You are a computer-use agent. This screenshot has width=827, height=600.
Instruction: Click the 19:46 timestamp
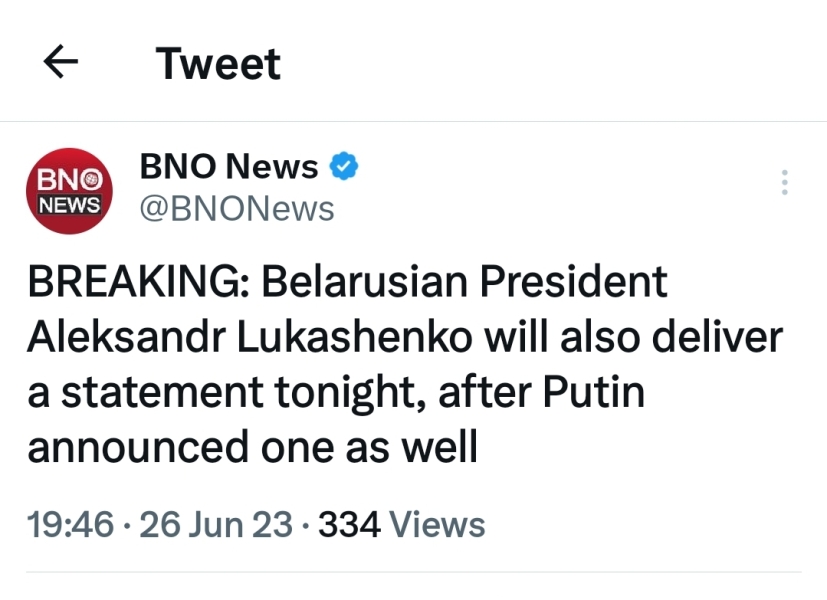click(x=70, y=525)
